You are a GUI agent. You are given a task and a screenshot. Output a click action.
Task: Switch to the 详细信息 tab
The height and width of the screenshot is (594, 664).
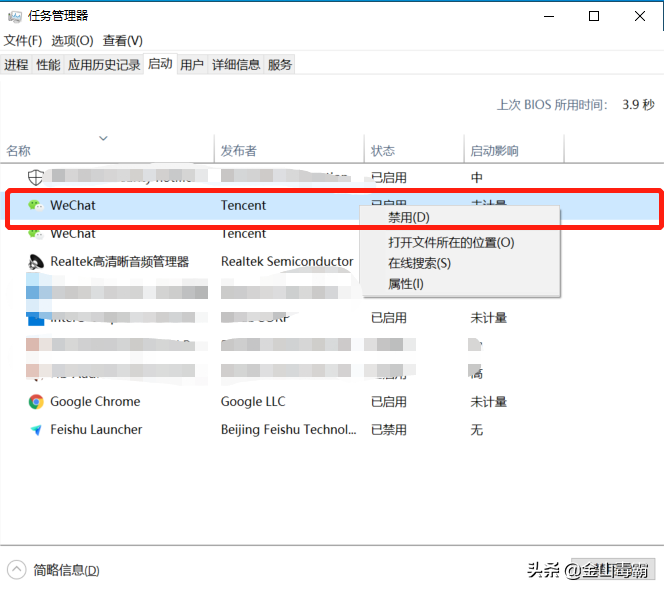236,65
